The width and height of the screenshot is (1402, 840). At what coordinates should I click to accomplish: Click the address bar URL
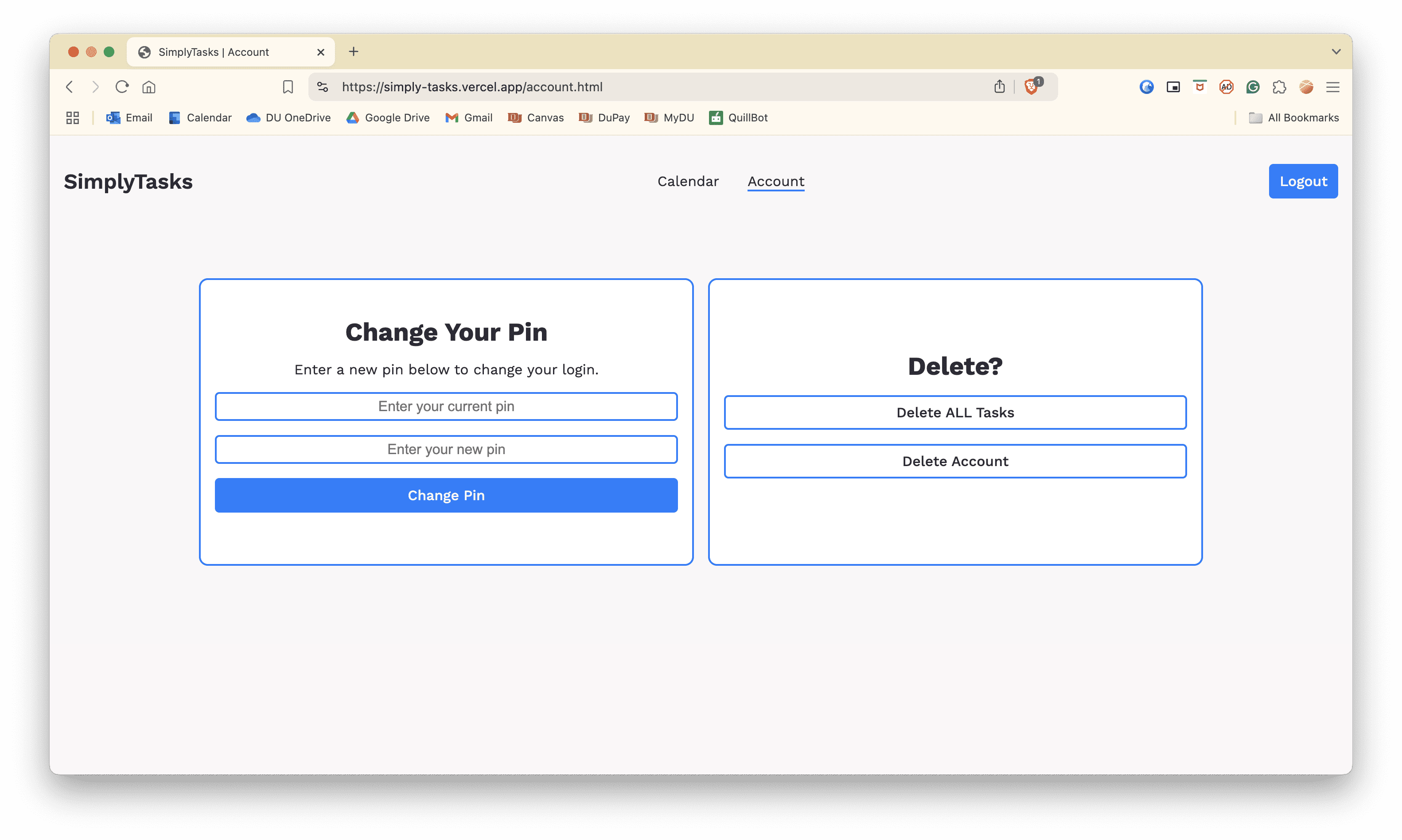(472, 86)
